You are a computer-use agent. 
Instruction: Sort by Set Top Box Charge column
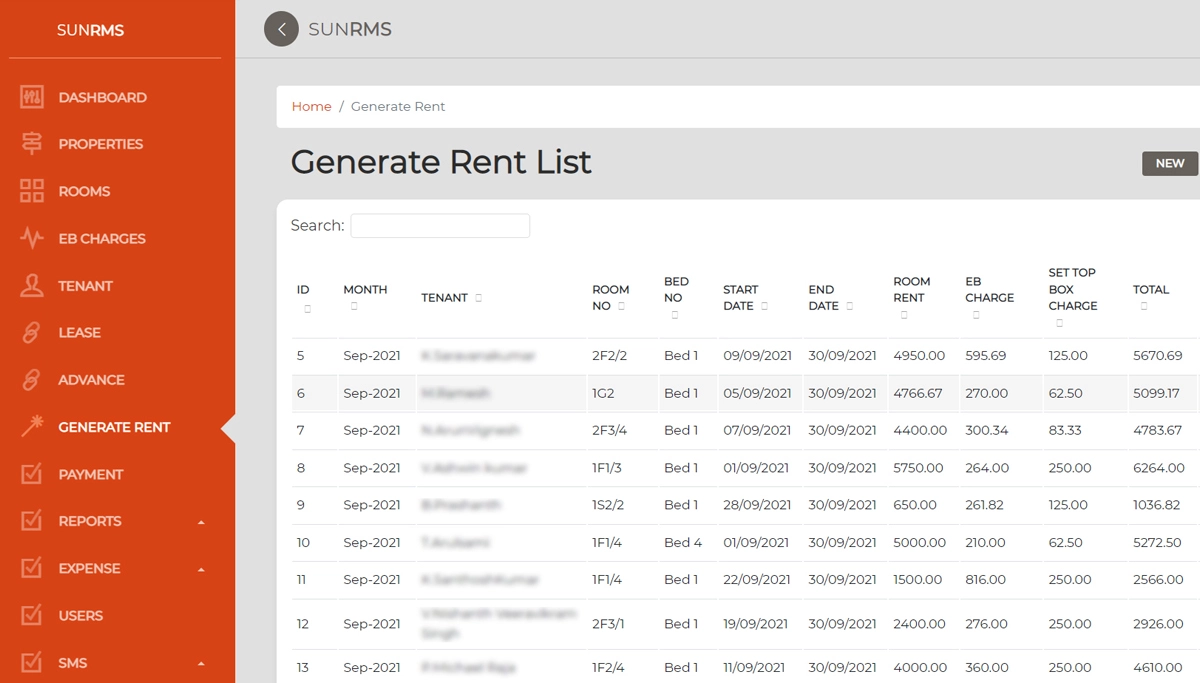(x=1059, y=323)
